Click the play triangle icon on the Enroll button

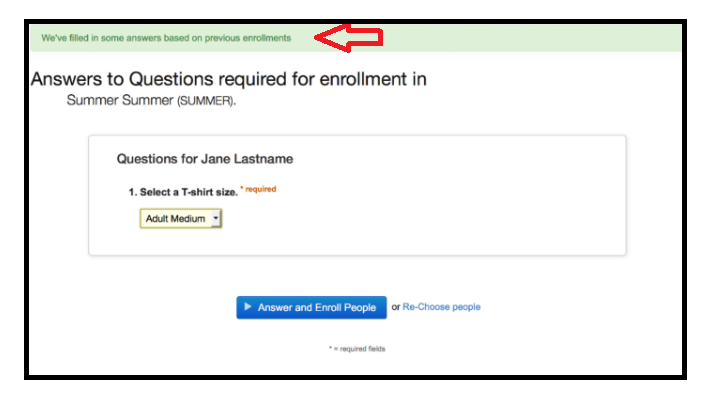(x=248, y=306)
